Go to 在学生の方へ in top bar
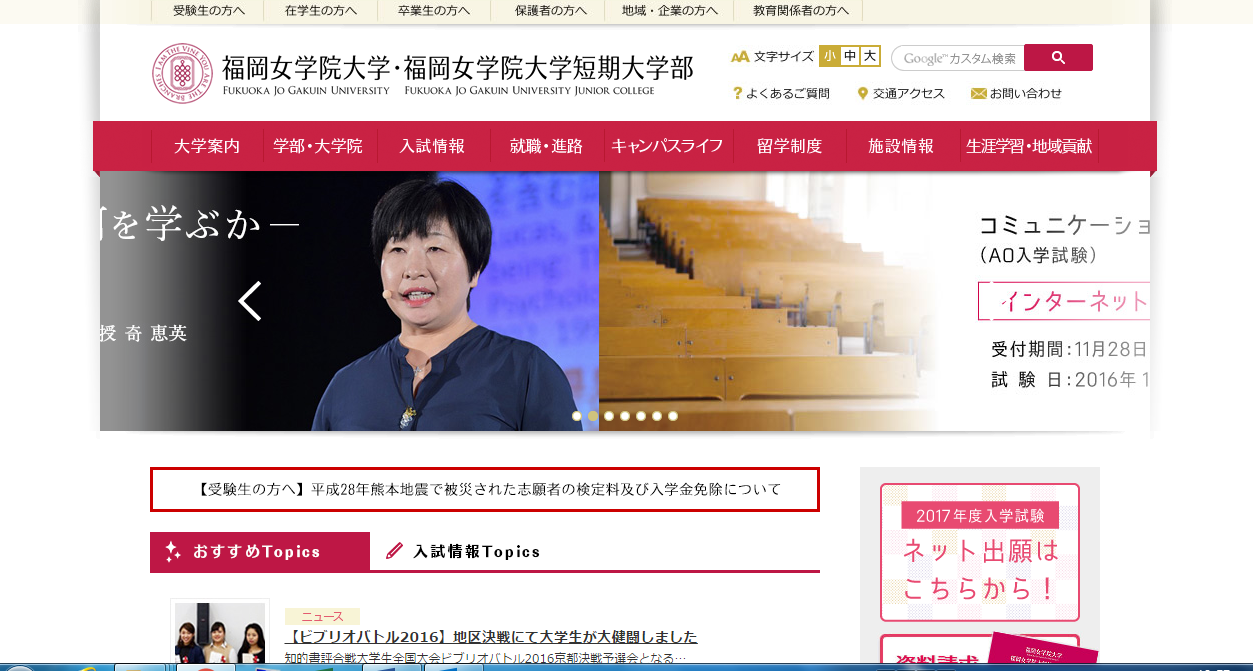 click(320, 11)
